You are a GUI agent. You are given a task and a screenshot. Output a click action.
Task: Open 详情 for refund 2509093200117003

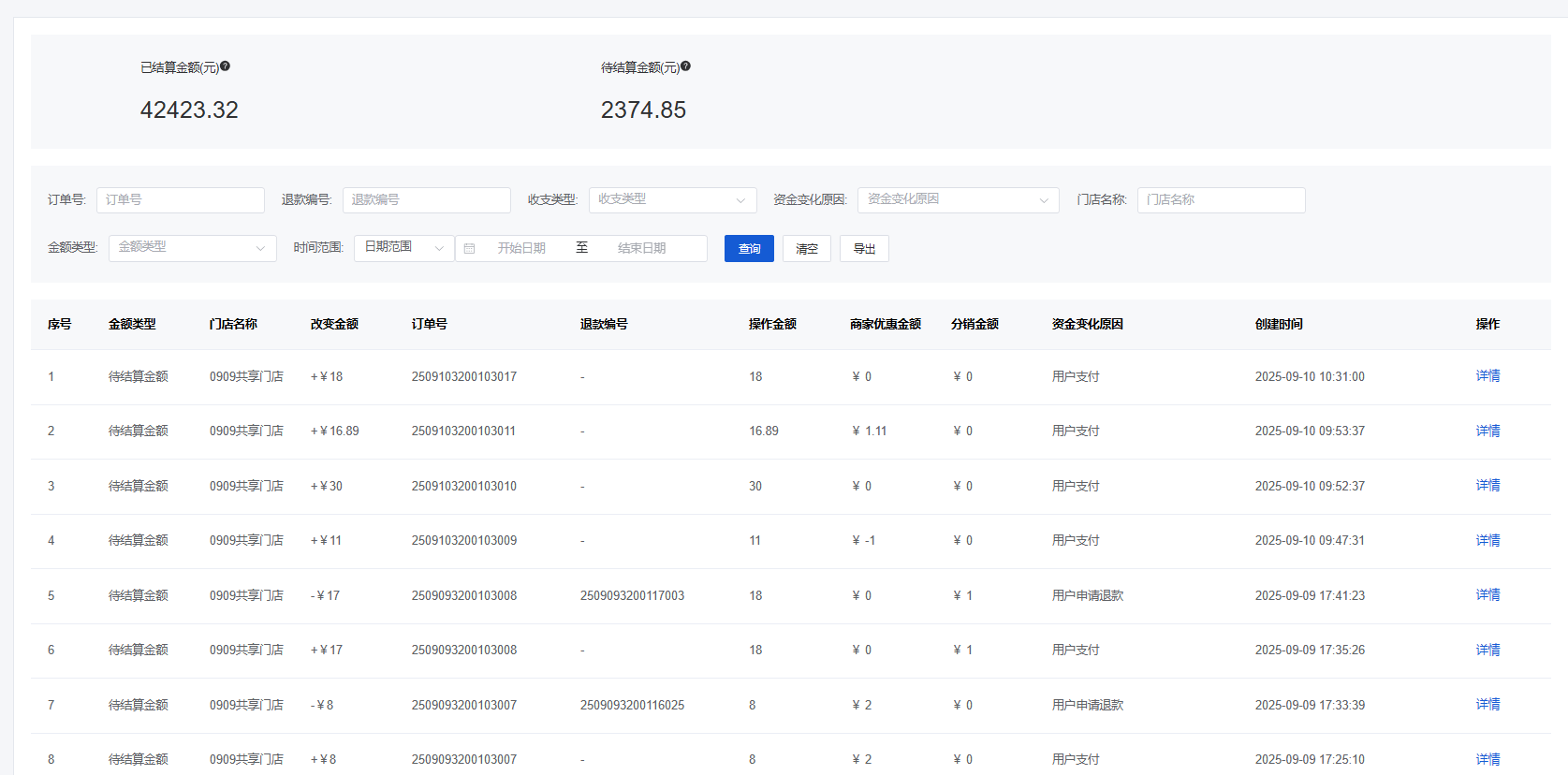tap(1488, 595)
